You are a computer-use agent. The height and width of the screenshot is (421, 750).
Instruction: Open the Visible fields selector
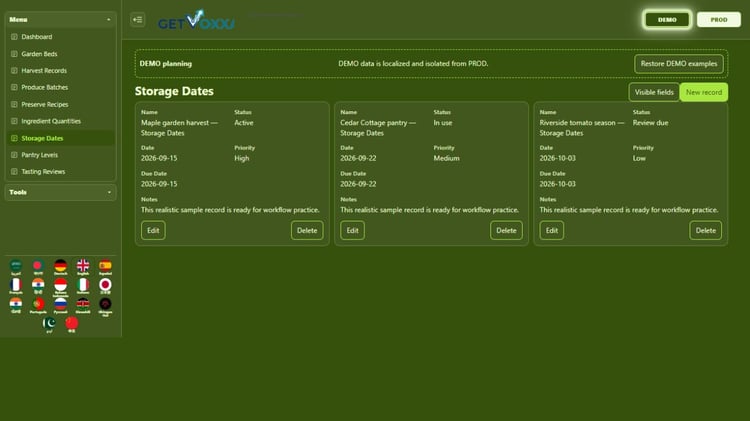point(654,92)
